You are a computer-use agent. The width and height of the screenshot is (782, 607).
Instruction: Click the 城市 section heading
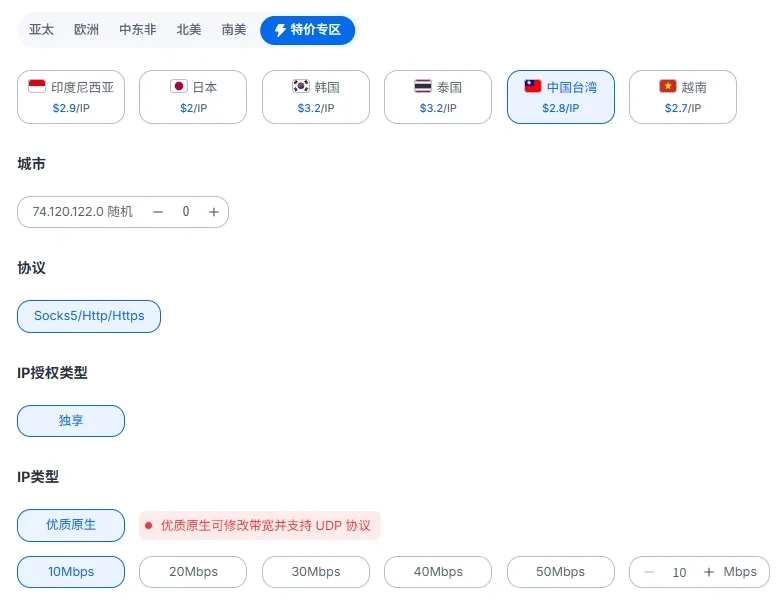[31, 164]
